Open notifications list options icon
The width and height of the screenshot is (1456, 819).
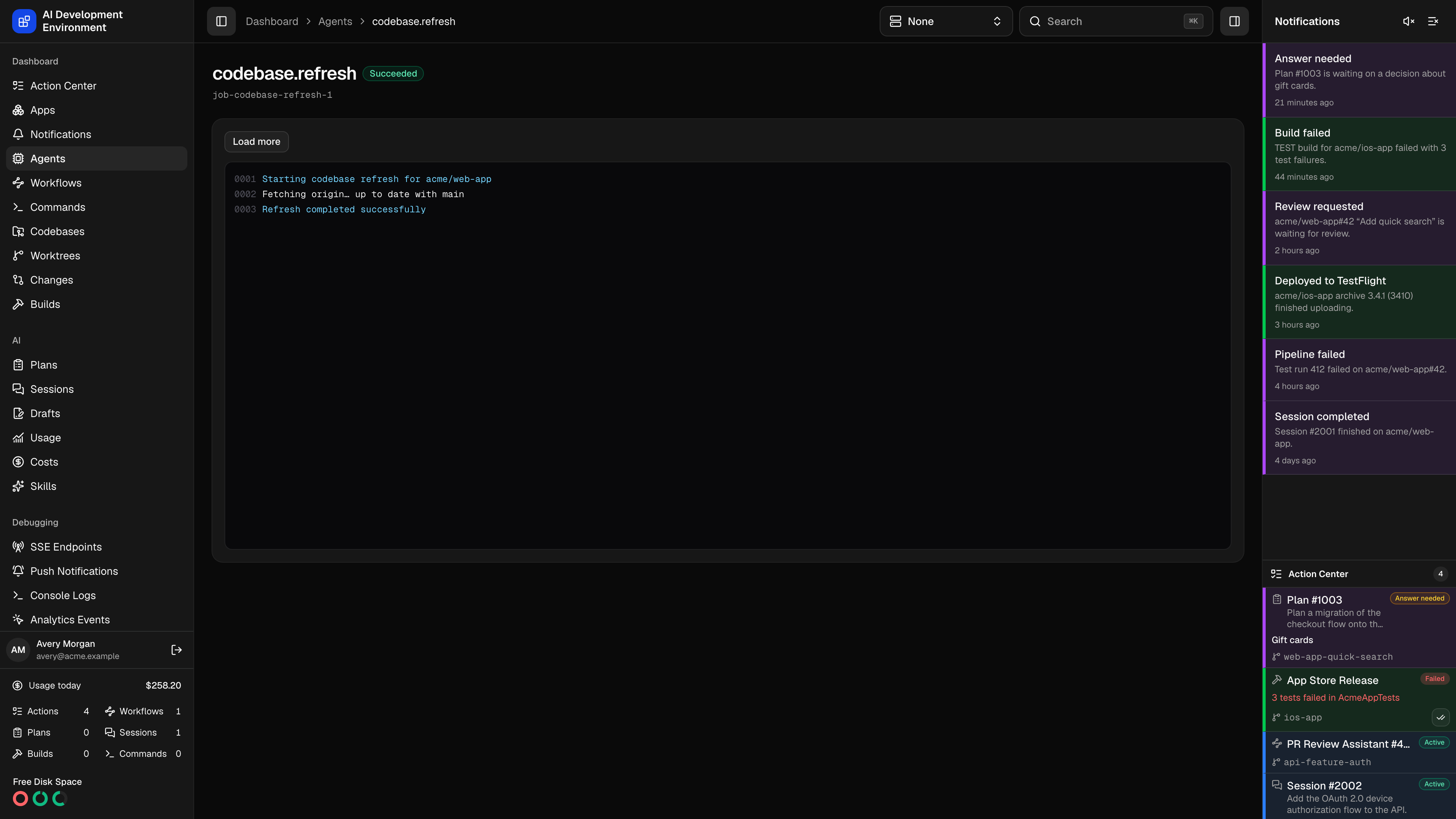pos(1433,22)
